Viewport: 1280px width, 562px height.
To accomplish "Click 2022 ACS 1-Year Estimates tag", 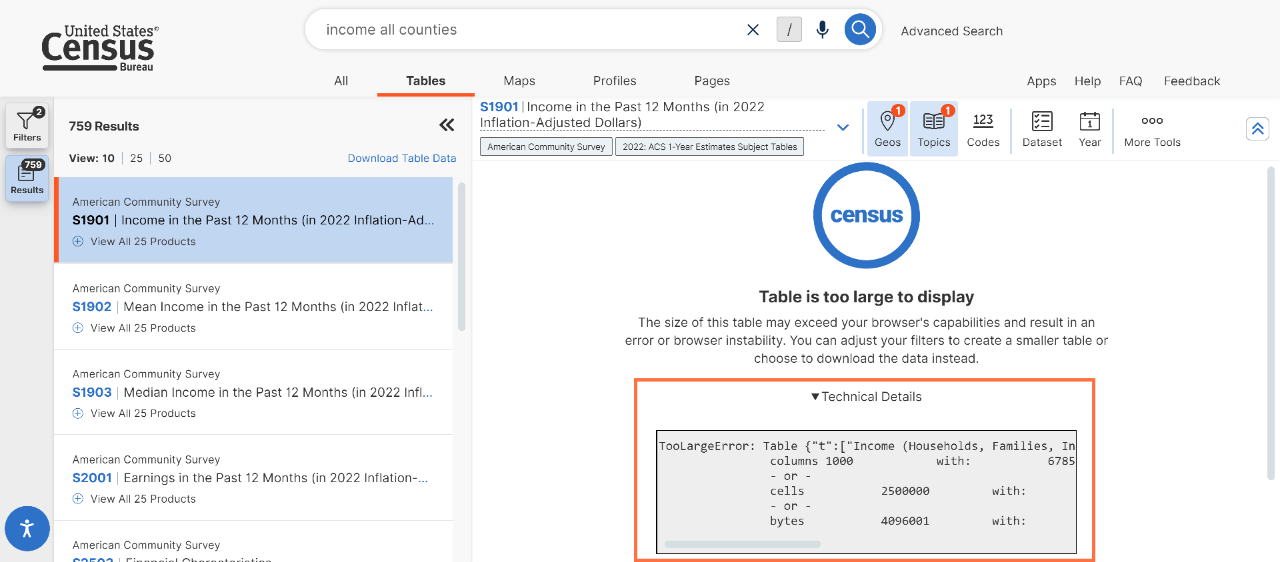I will click(709, 146).
